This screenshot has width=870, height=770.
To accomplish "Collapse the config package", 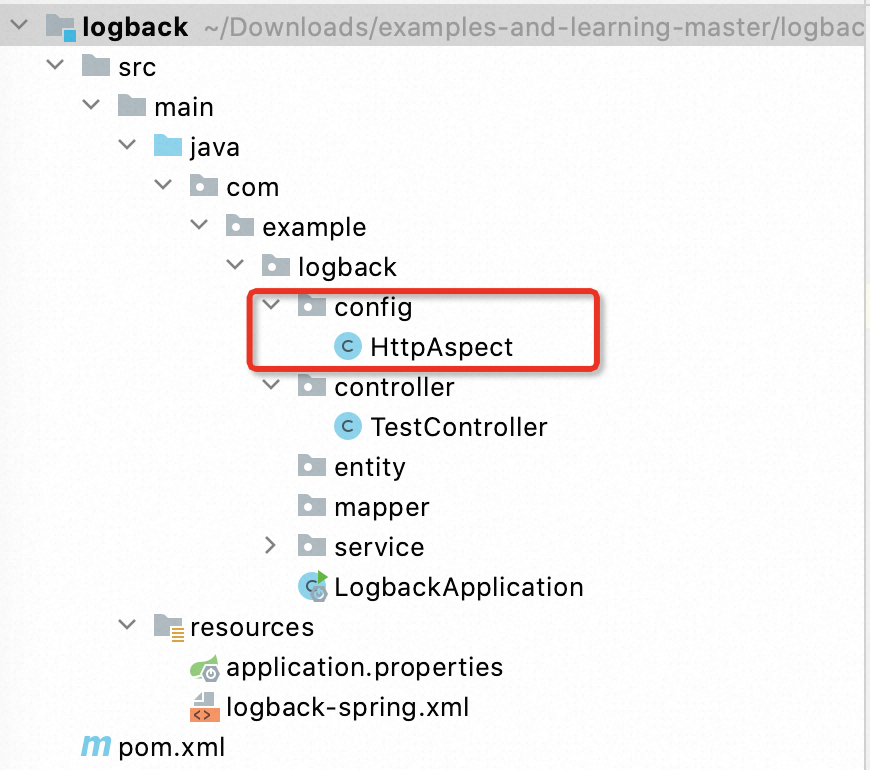I will tap(271, 307).
